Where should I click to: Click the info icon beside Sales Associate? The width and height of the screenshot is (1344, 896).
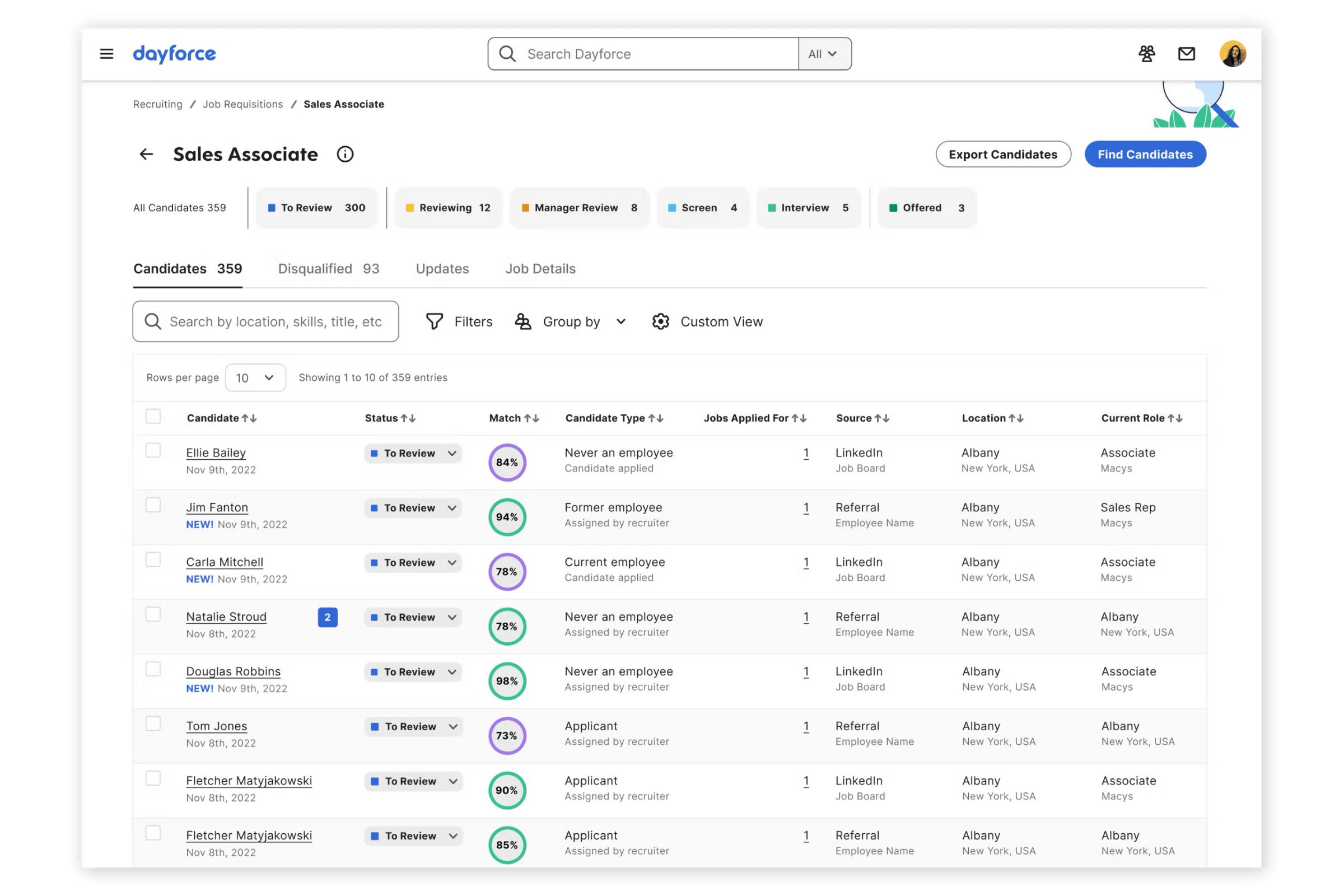click(345, 155)
